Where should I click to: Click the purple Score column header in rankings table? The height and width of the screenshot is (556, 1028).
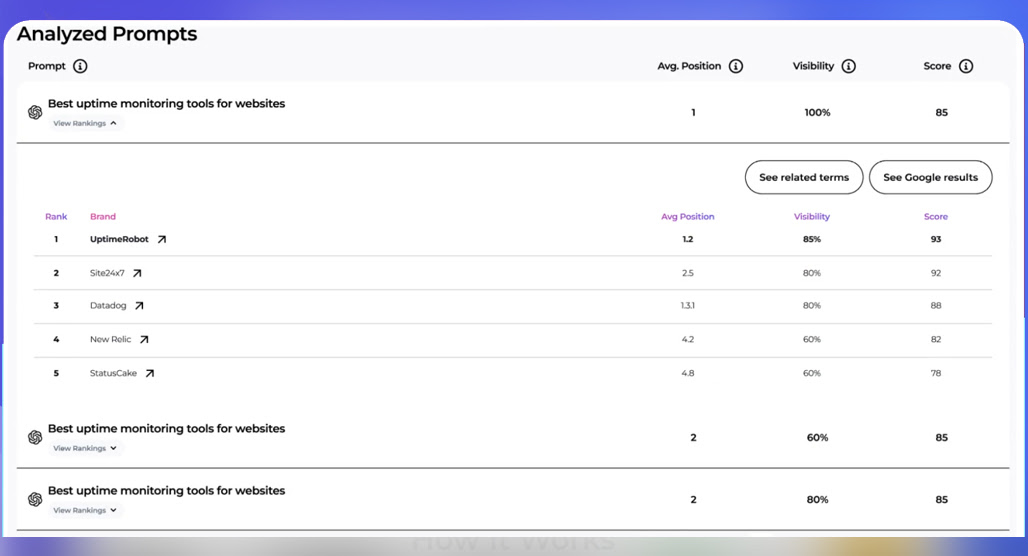pos(936,216)
